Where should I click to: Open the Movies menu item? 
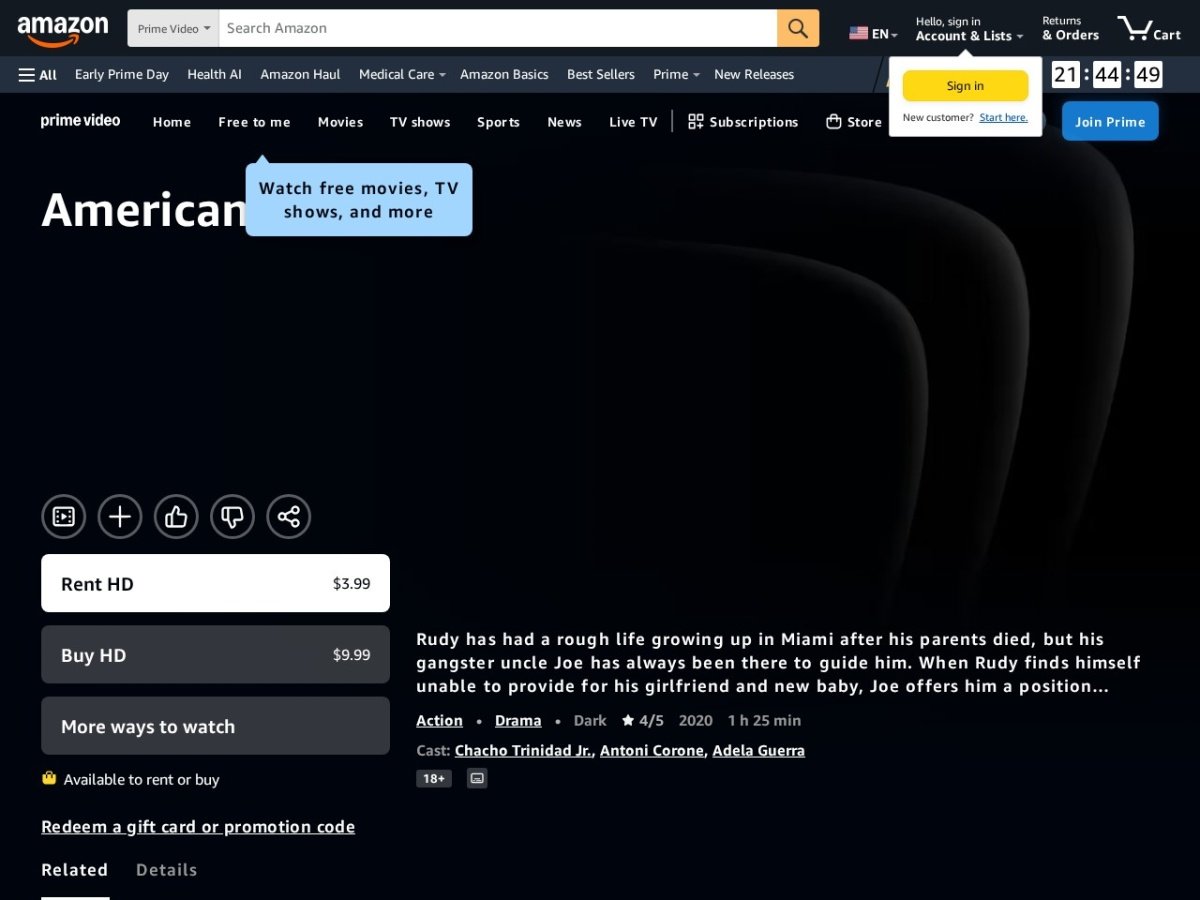[340, 122]
